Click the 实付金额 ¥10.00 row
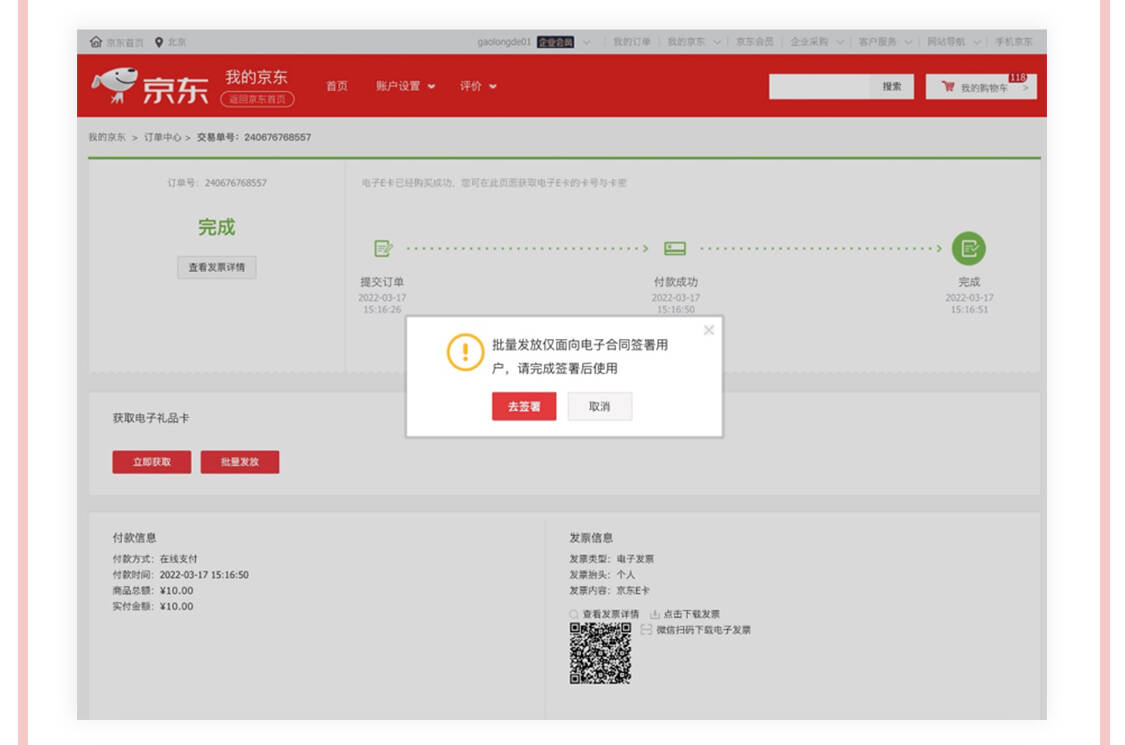Screen dimensions: 1125x745 [x=153, y=606]
